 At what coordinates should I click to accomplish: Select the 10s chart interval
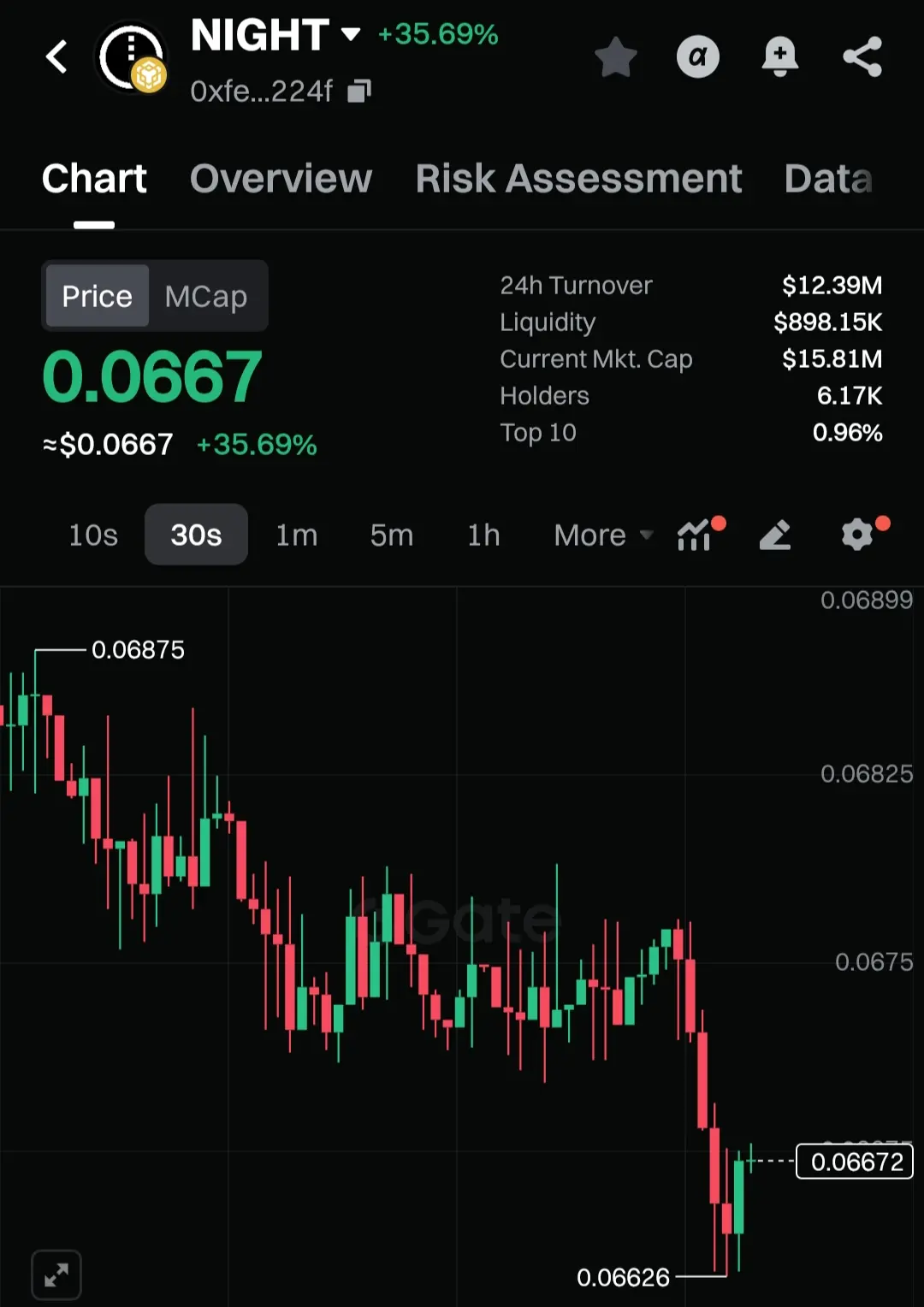(x=93, y=535)
